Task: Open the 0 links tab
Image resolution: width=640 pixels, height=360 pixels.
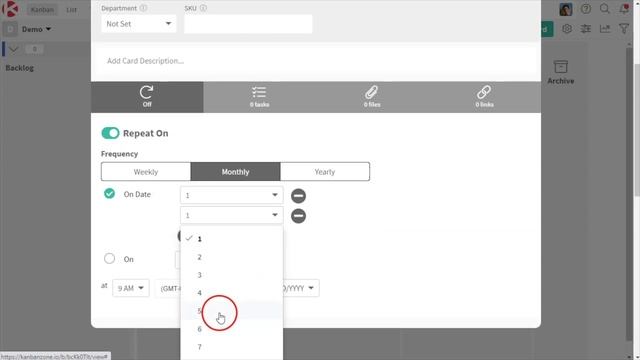Action: pyautogui.click(x=484, y=97)
